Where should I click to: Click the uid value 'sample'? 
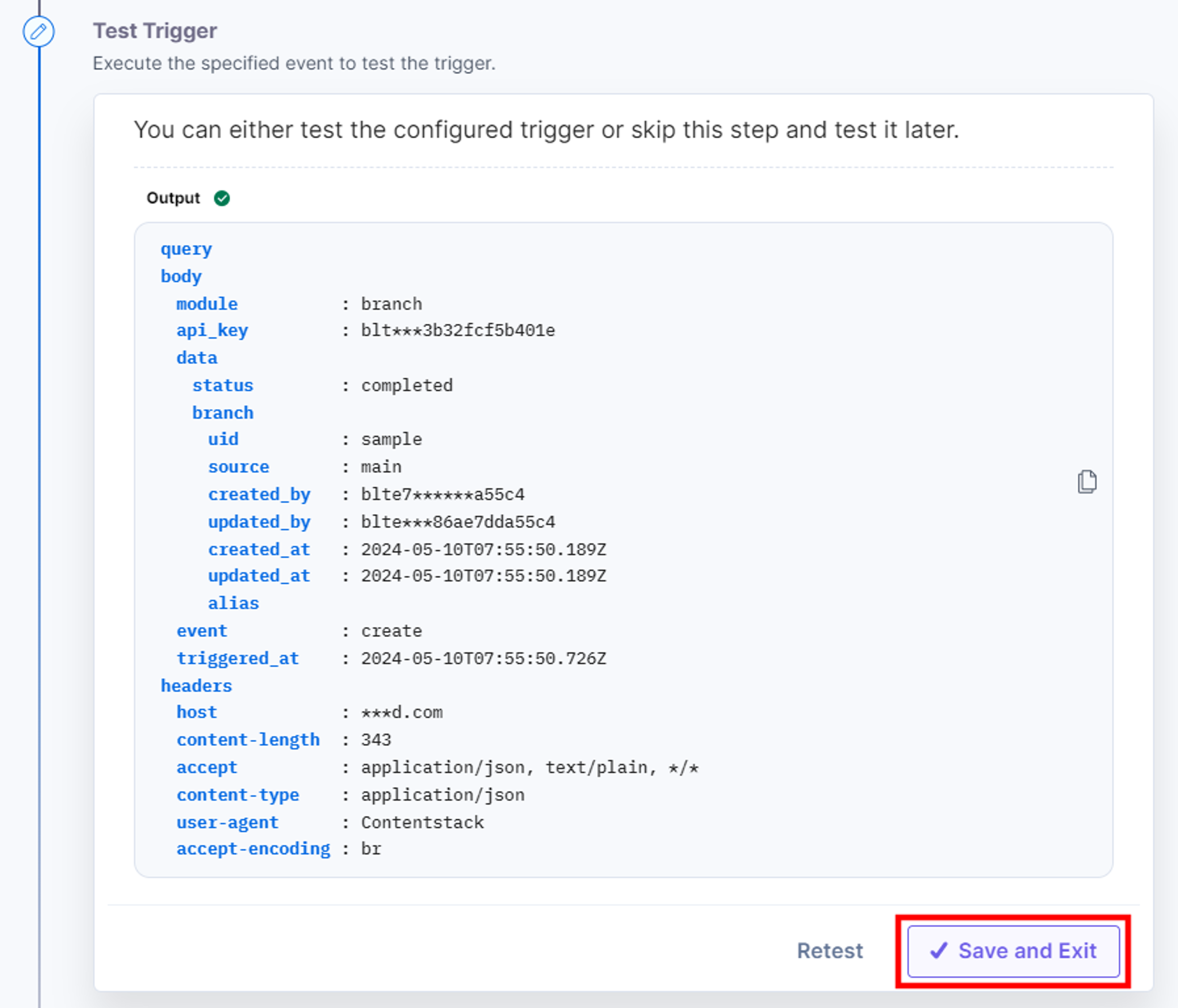point(391,440)
